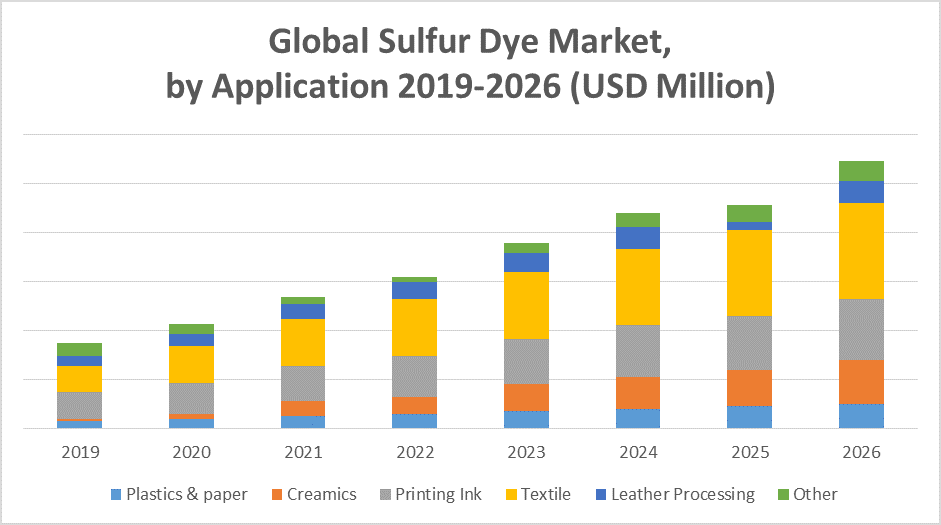Screen dimensions: 941x525
Task: Select the 2020 Printing Ink gray segment
Action: pos(191,398)
